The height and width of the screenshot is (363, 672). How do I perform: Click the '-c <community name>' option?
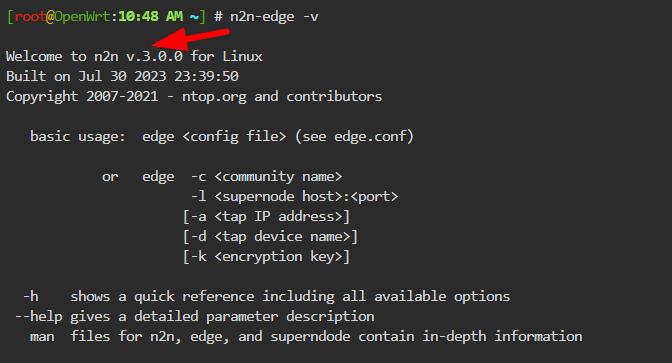(267, 177)
